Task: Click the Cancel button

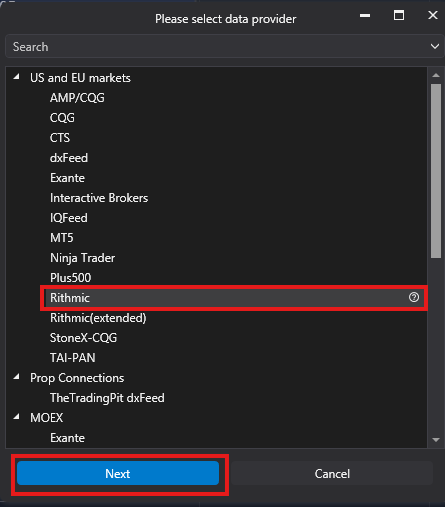Action: pos(332,473)
